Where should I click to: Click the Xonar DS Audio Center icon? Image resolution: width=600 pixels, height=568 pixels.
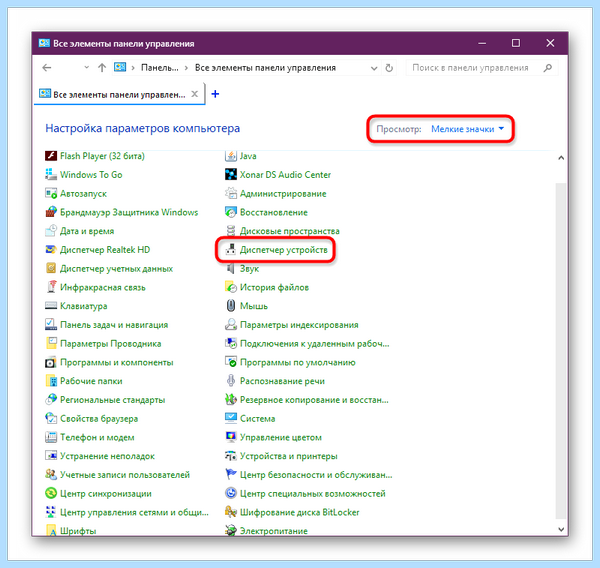231,175
